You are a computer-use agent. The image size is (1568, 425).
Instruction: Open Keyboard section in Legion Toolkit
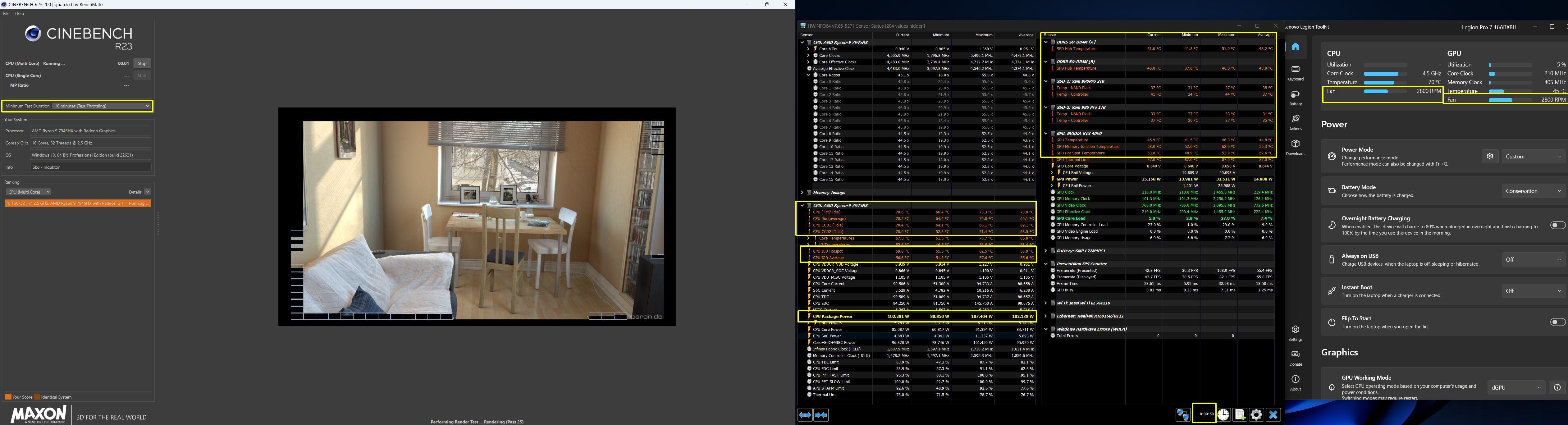[x=1295, y=73]
